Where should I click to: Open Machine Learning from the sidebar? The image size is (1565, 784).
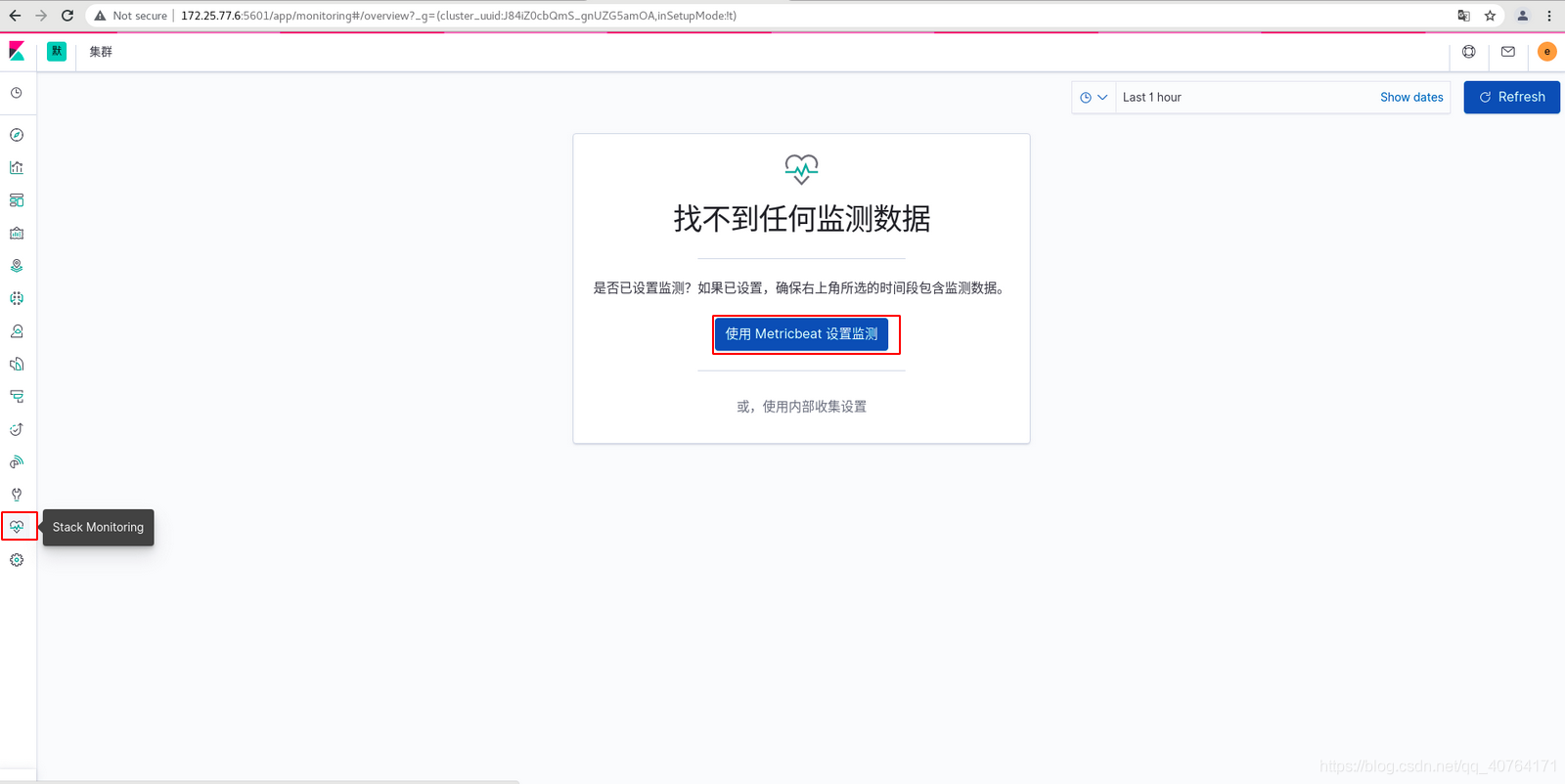click(17, 298)
